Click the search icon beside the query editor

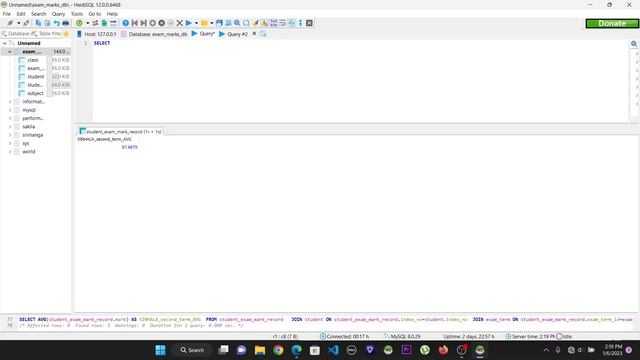pyautogui.click(x=634, y=44)
